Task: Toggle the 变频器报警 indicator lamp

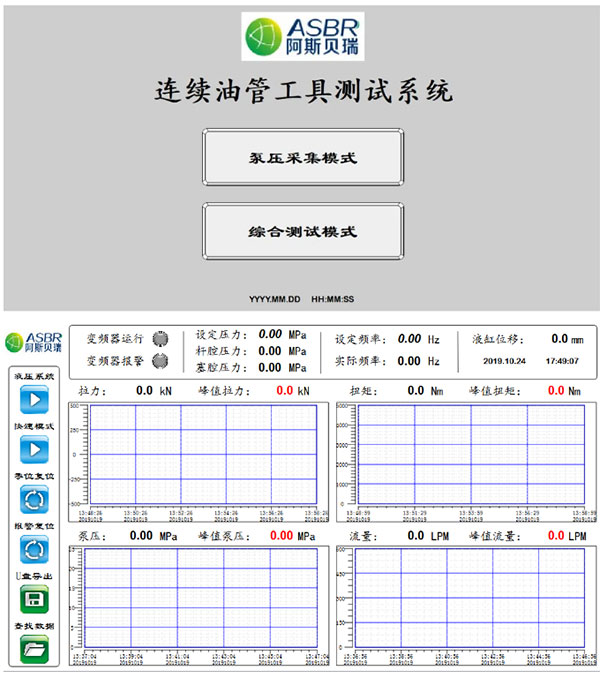Action: 160,362
